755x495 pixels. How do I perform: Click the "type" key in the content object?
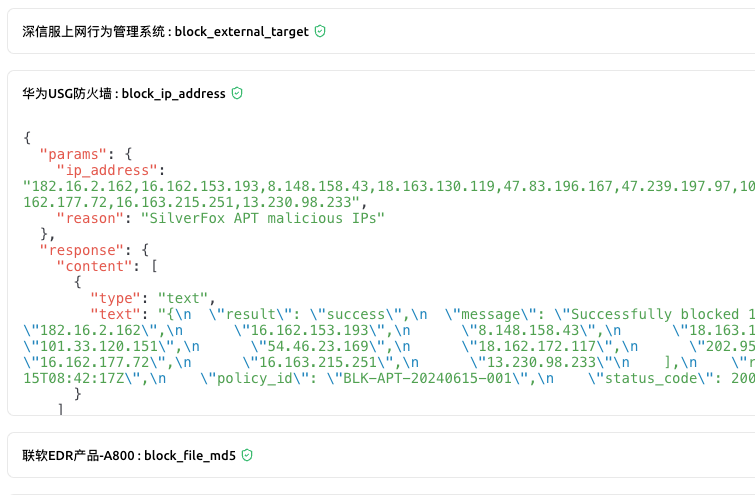pyautogui.click(x=115, y=299)
